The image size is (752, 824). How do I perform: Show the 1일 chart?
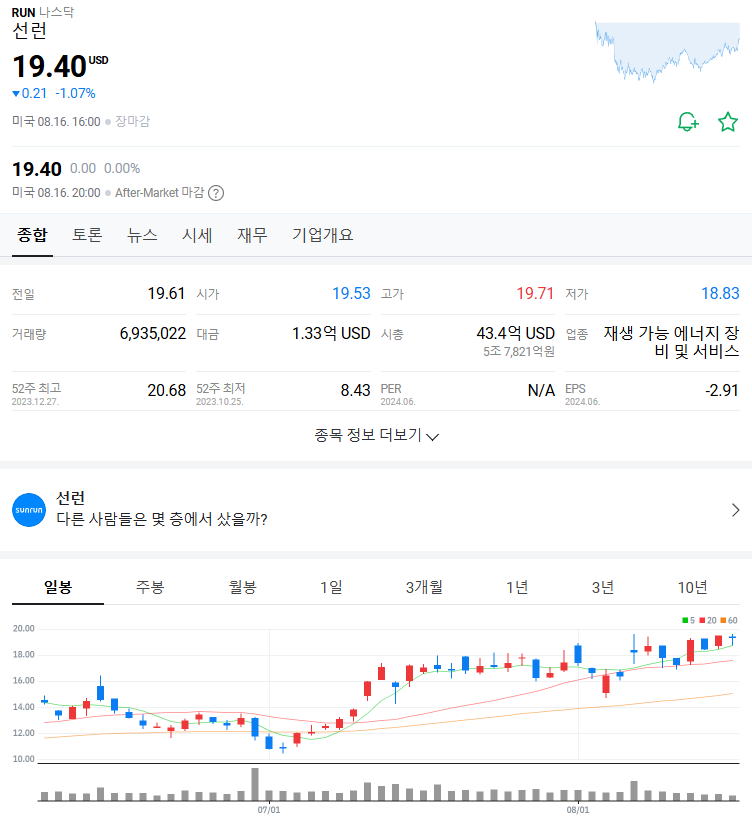[x=331, y=587]
